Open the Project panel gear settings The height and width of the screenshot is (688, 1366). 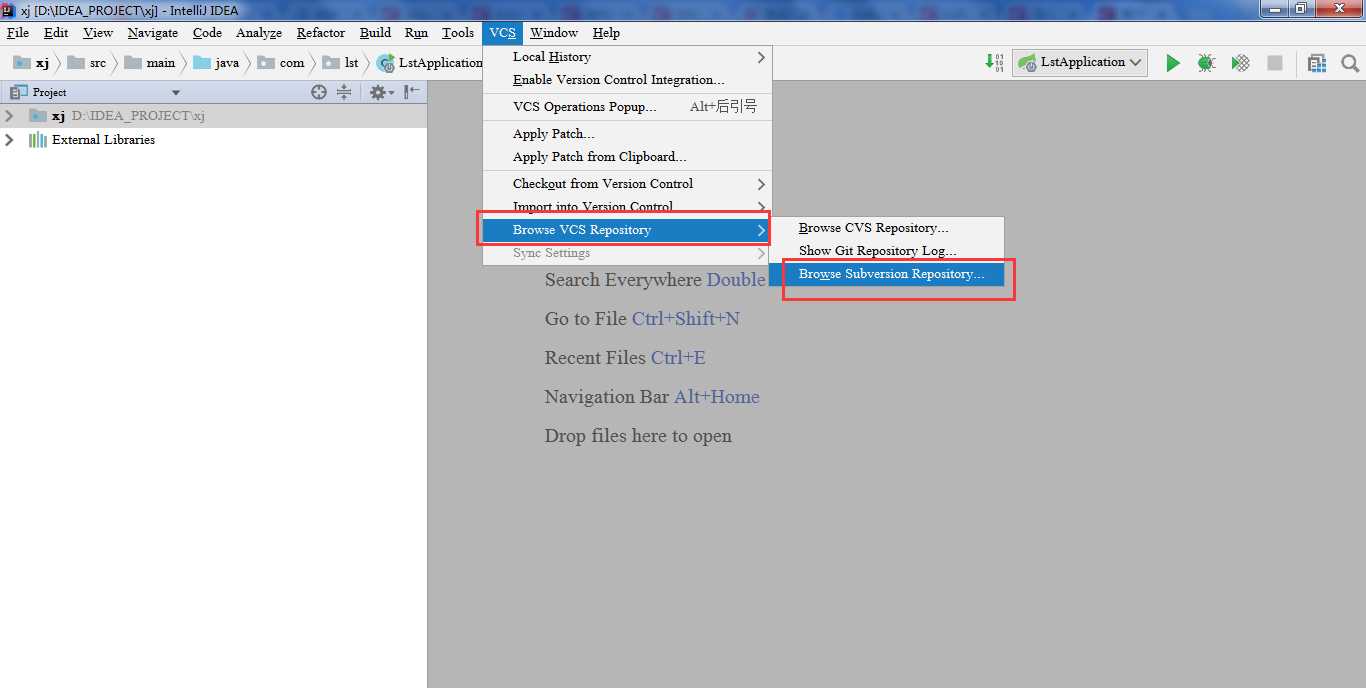[381, 92]
